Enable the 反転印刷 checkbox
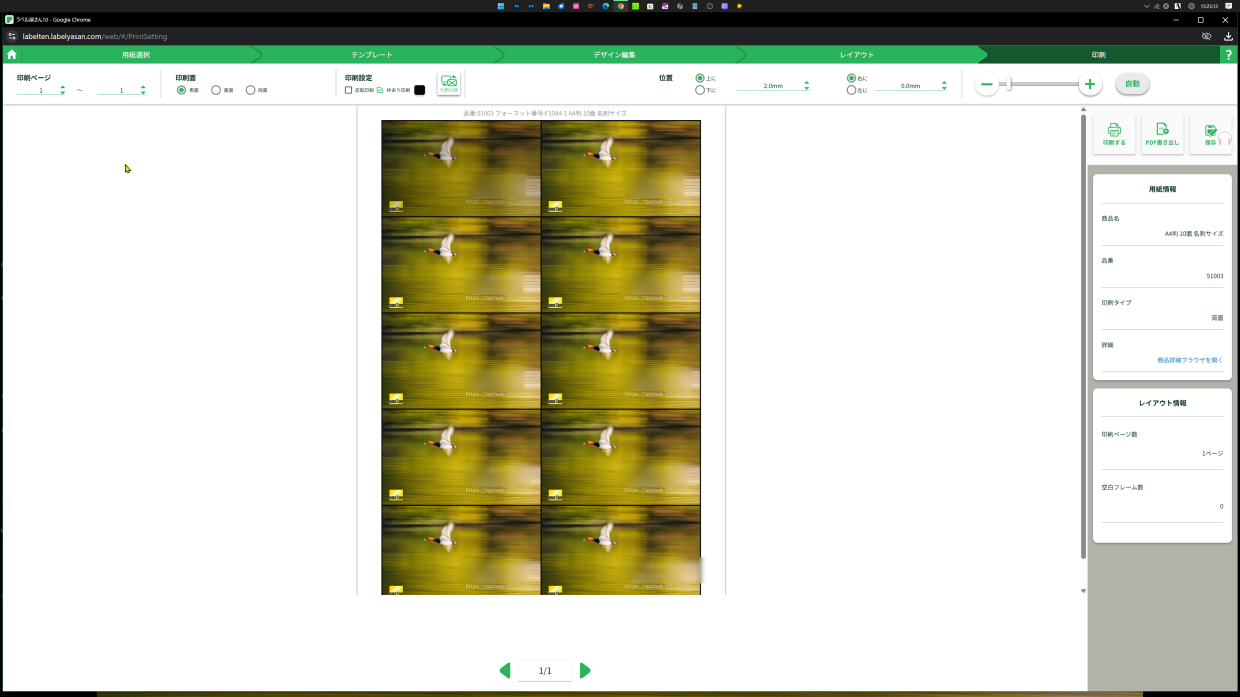The height and width of the screenshot is (697, 1240). tap(349, 90)
